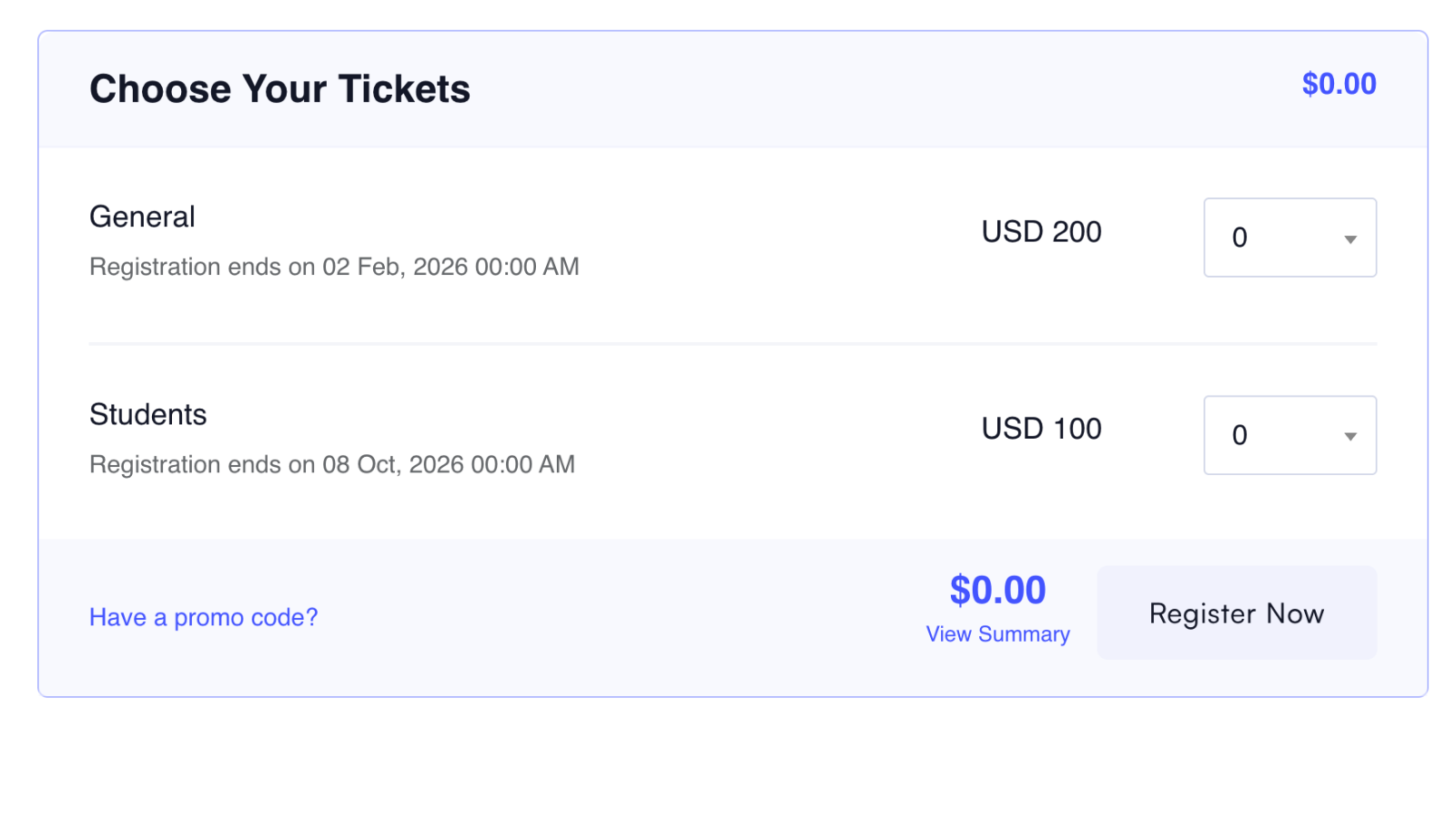Image resolution: width=1456 pixels, height=819 pixels.
Task: Click the Students row dropdown arrow icon
Action: pos(1350,437)
